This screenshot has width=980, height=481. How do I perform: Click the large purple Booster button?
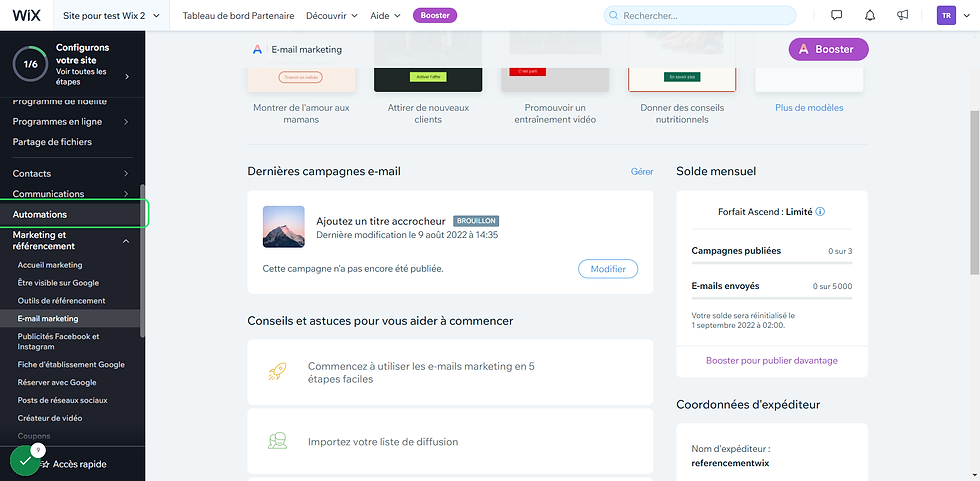coord(828,49)
